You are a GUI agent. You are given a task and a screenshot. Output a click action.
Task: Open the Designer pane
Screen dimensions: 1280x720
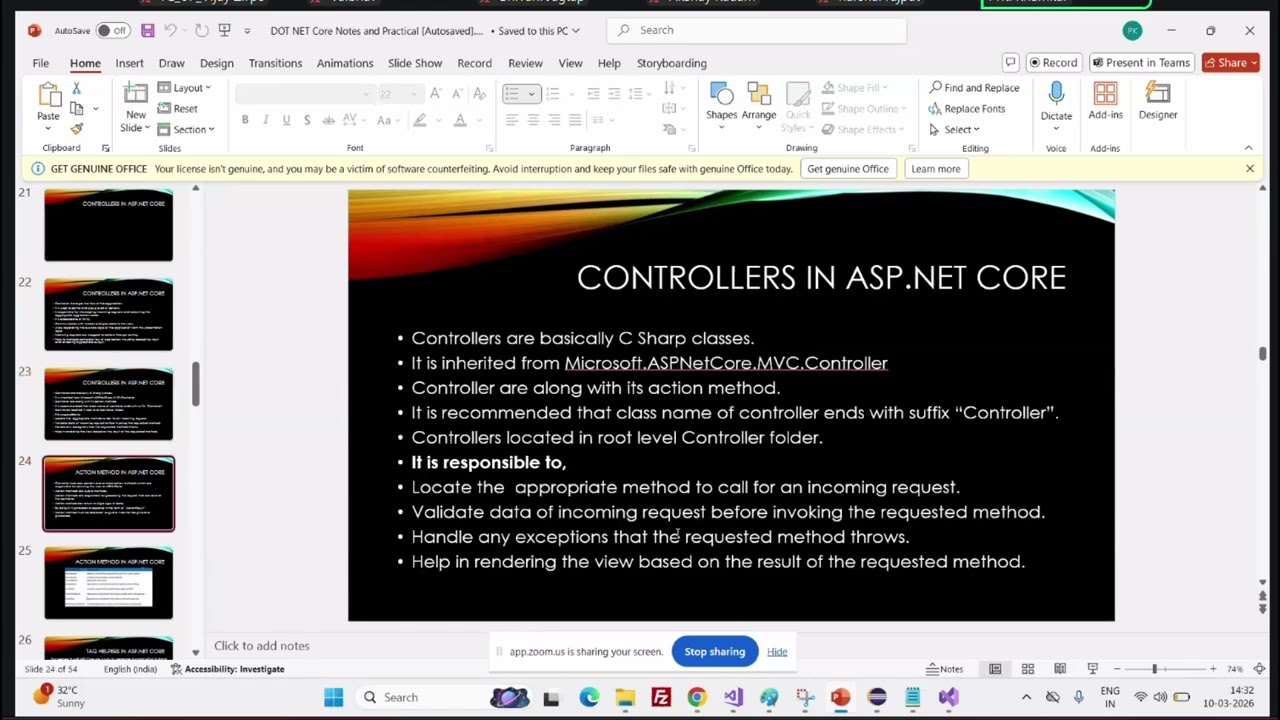(x=1158, y=102)
